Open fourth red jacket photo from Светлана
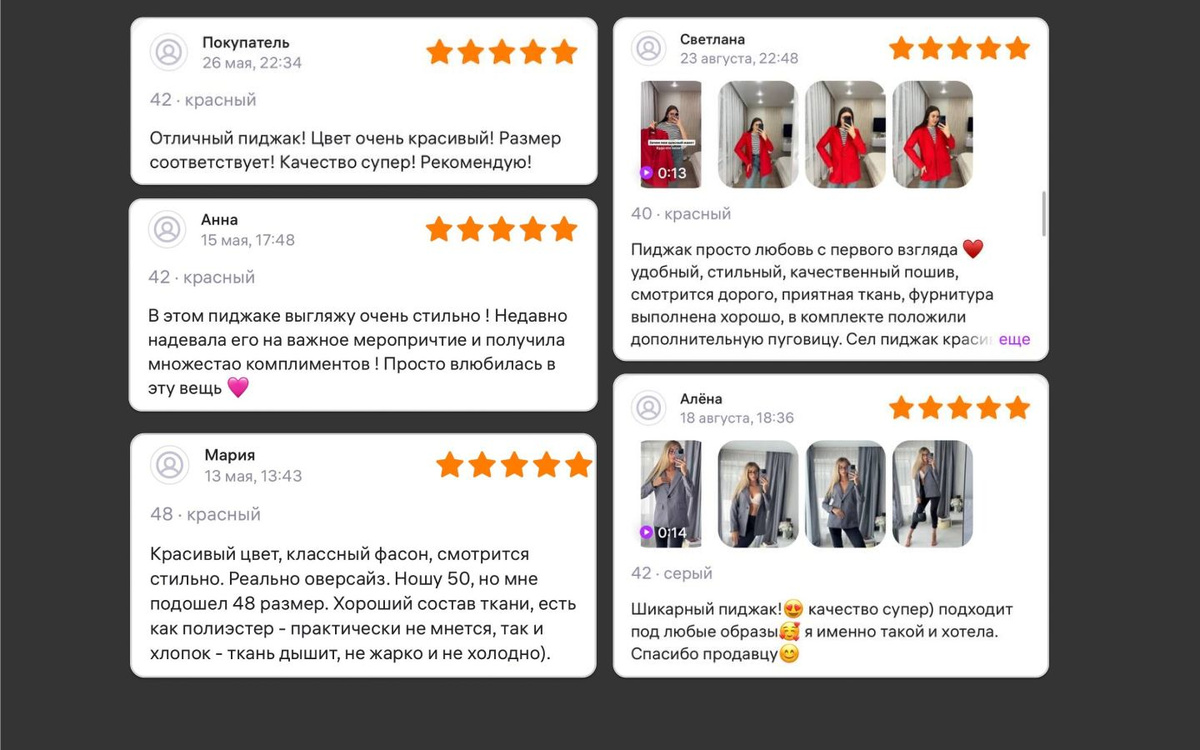The image size is (1200, 750). [x=932, y=134]
